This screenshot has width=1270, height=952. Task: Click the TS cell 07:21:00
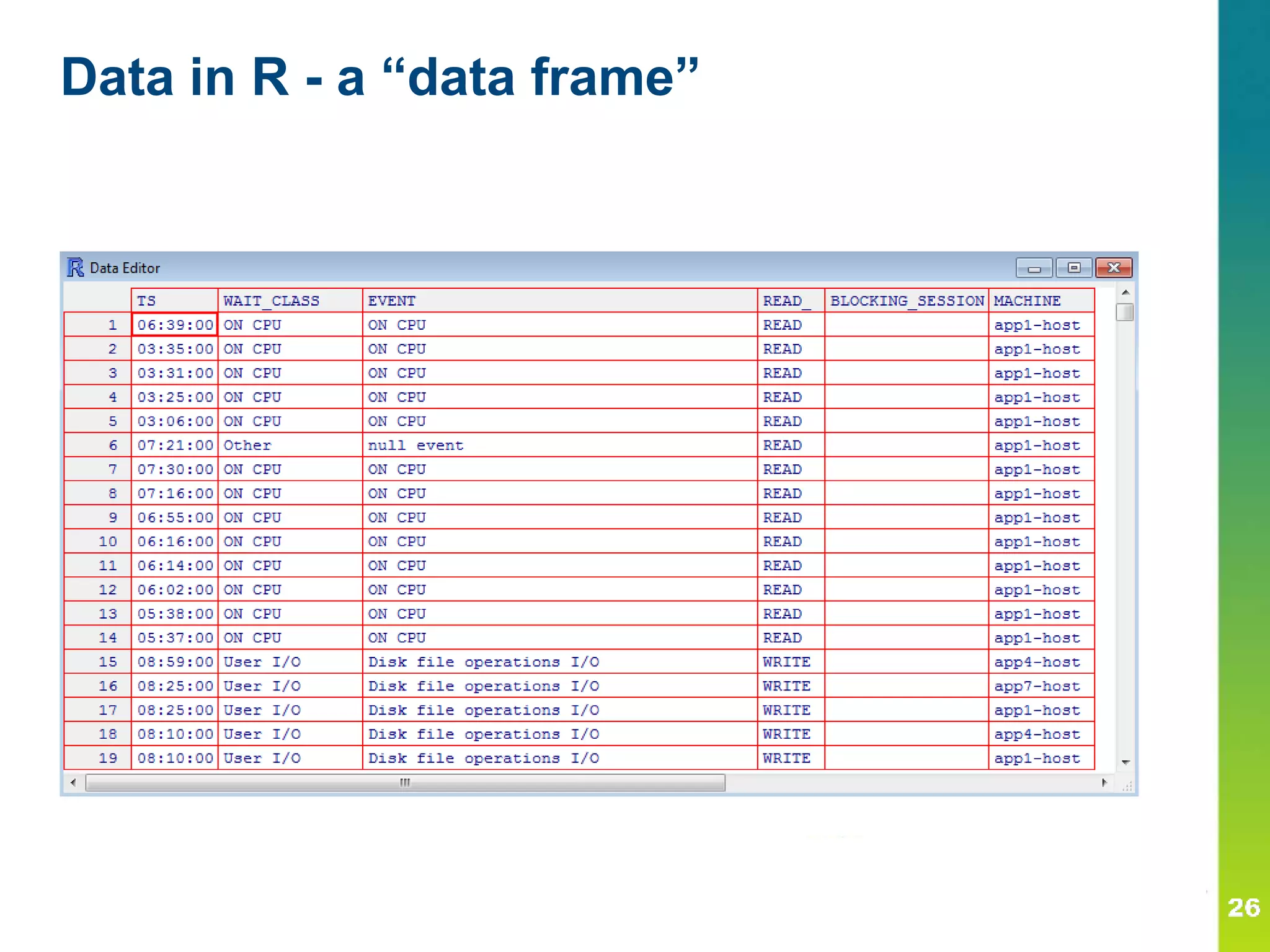tap(174, 445)
